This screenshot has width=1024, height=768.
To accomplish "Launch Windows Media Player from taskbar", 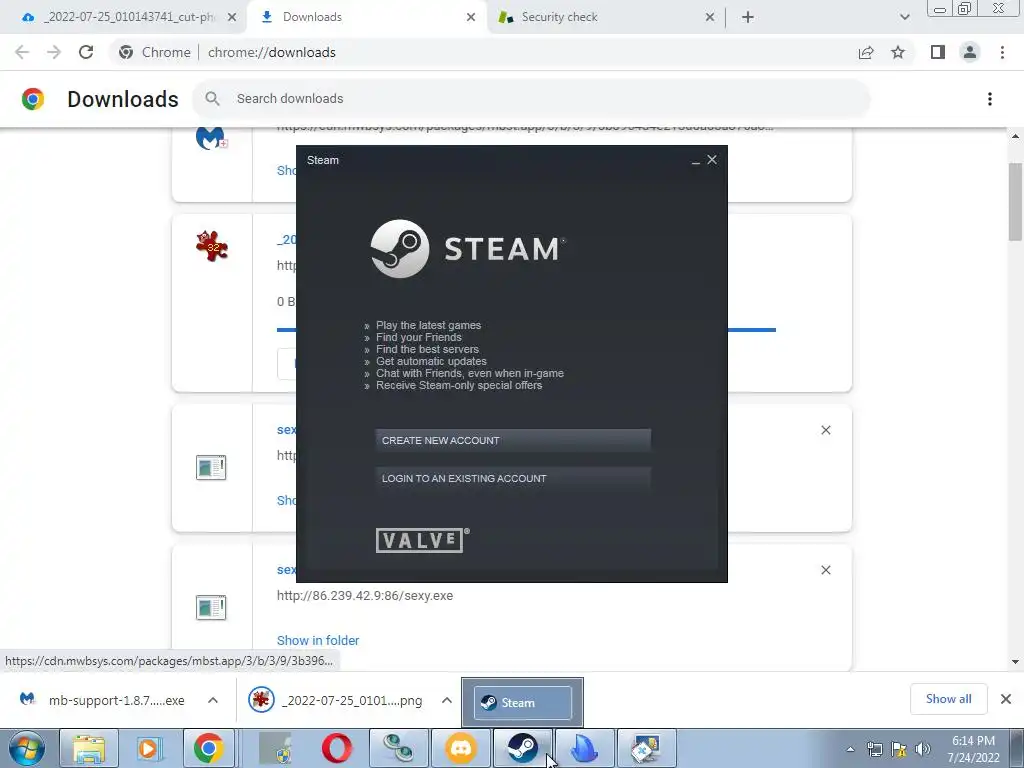I will click(x=148, y=748).
